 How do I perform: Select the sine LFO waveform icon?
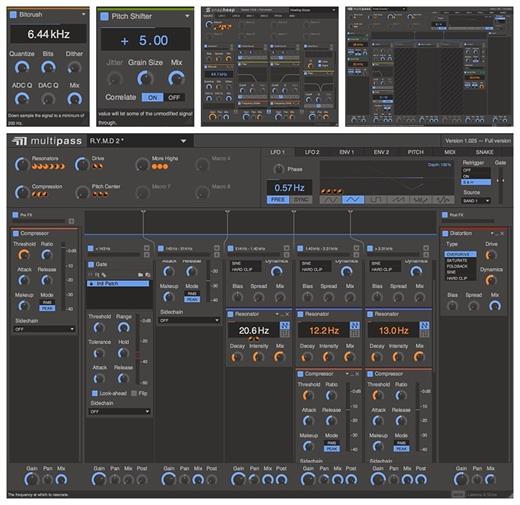pos(330,200)
